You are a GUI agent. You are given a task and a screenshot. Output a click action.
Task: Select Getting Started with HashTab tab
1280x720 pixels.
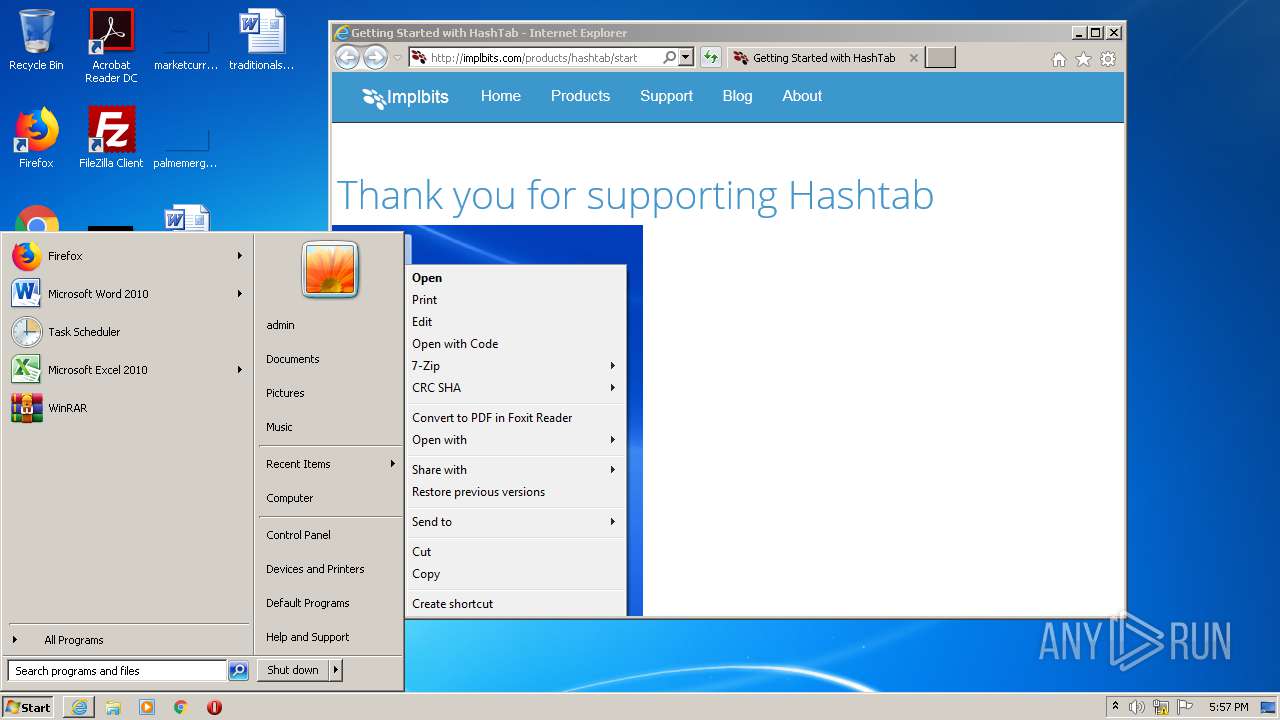[825, 58]
